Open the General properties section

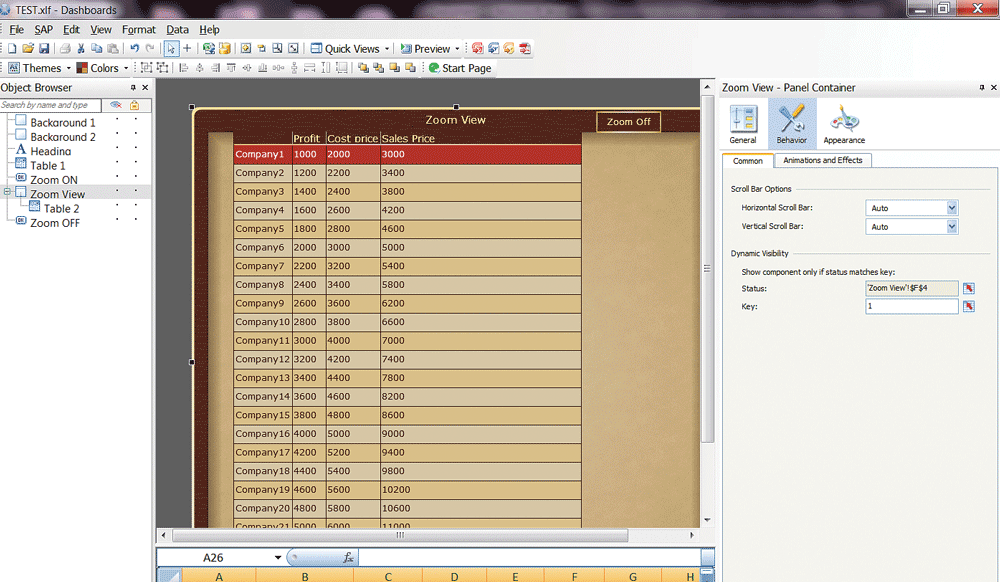743,124
